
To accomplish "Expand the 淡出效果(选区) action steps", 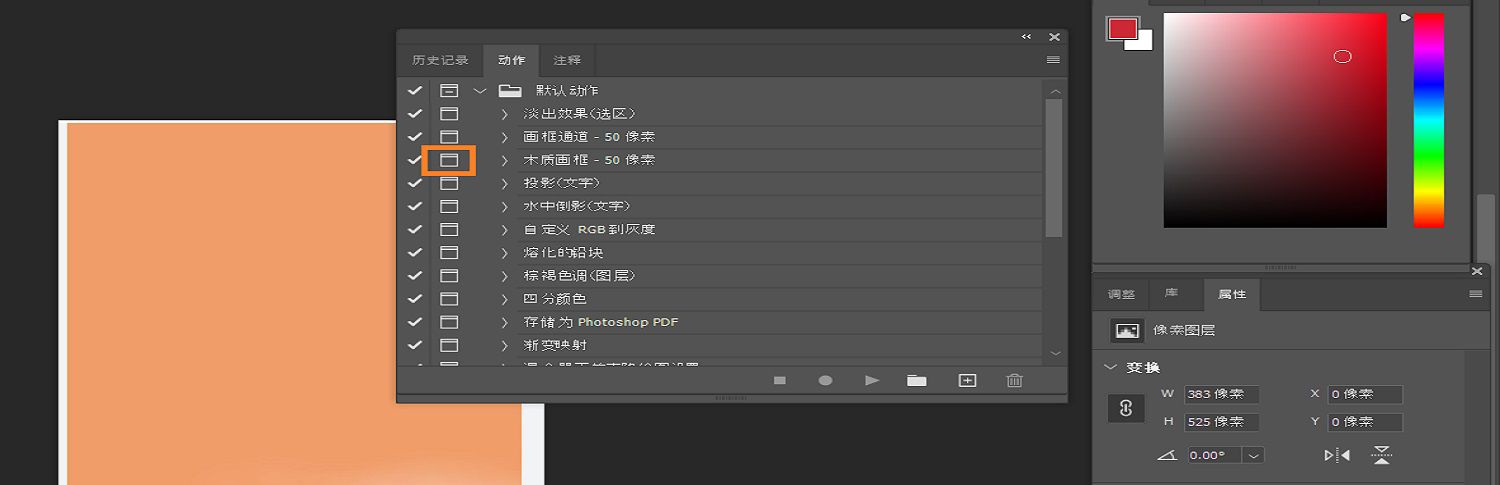I will click(505, 114).
